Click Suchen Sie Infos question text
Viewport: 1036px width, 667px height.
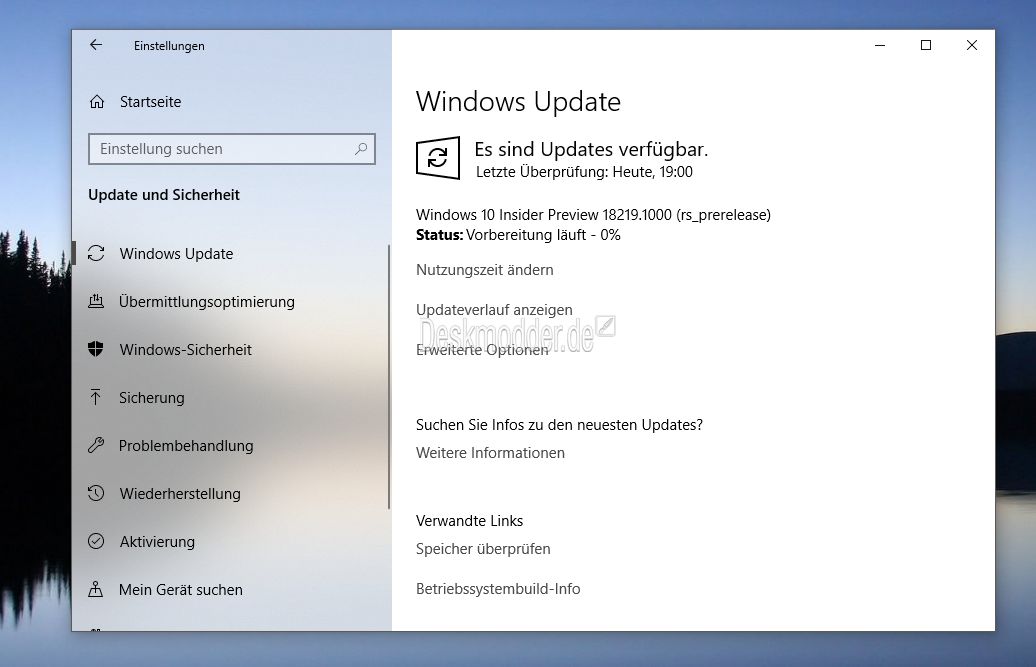[x=559, y=425]
